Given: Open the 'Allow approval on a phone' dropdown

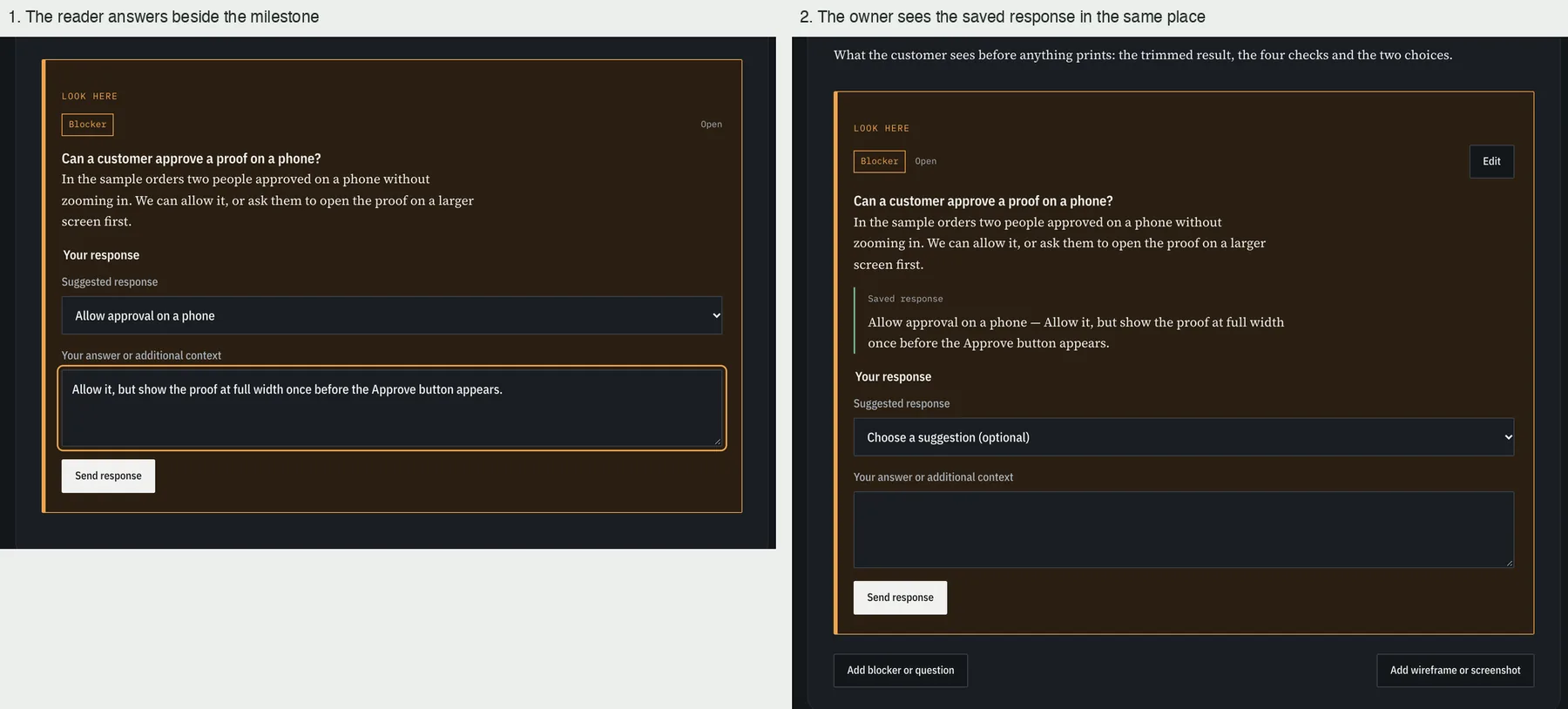Looking at the screenshot, I should coord(392,315).
